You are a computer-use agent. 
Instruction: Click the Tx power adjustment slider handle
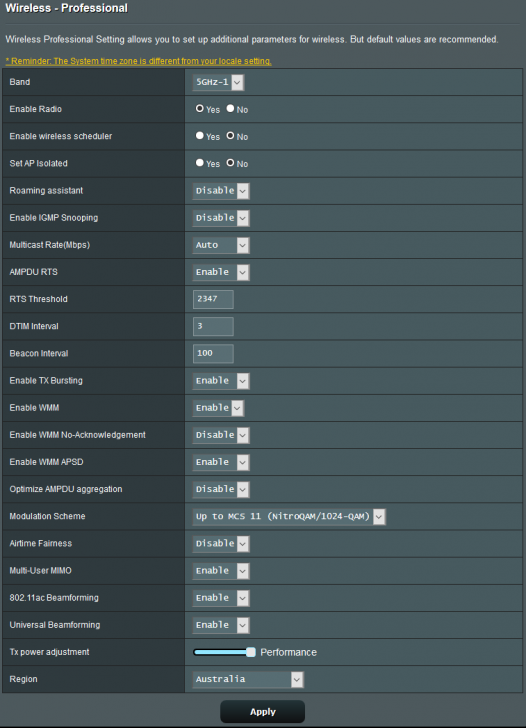251,652
